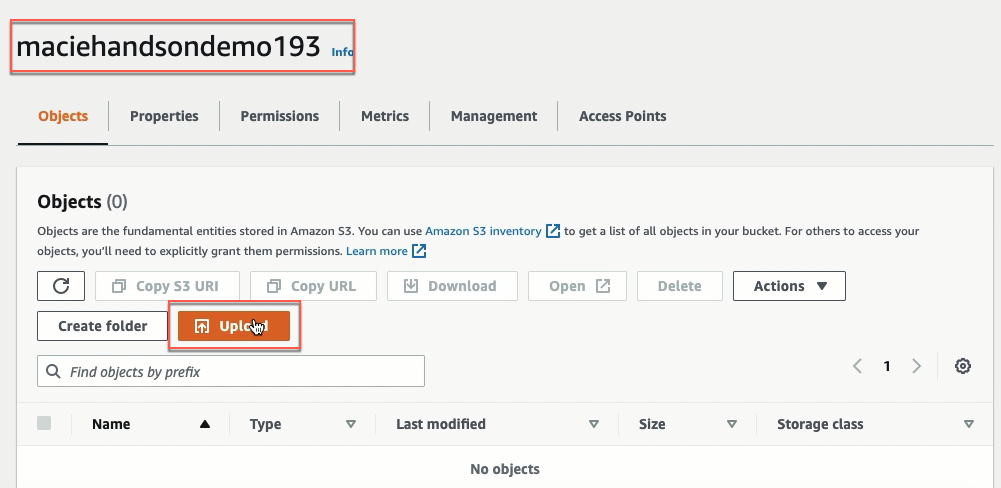
Task: Click the Open button
Action: tap(577, 286)
